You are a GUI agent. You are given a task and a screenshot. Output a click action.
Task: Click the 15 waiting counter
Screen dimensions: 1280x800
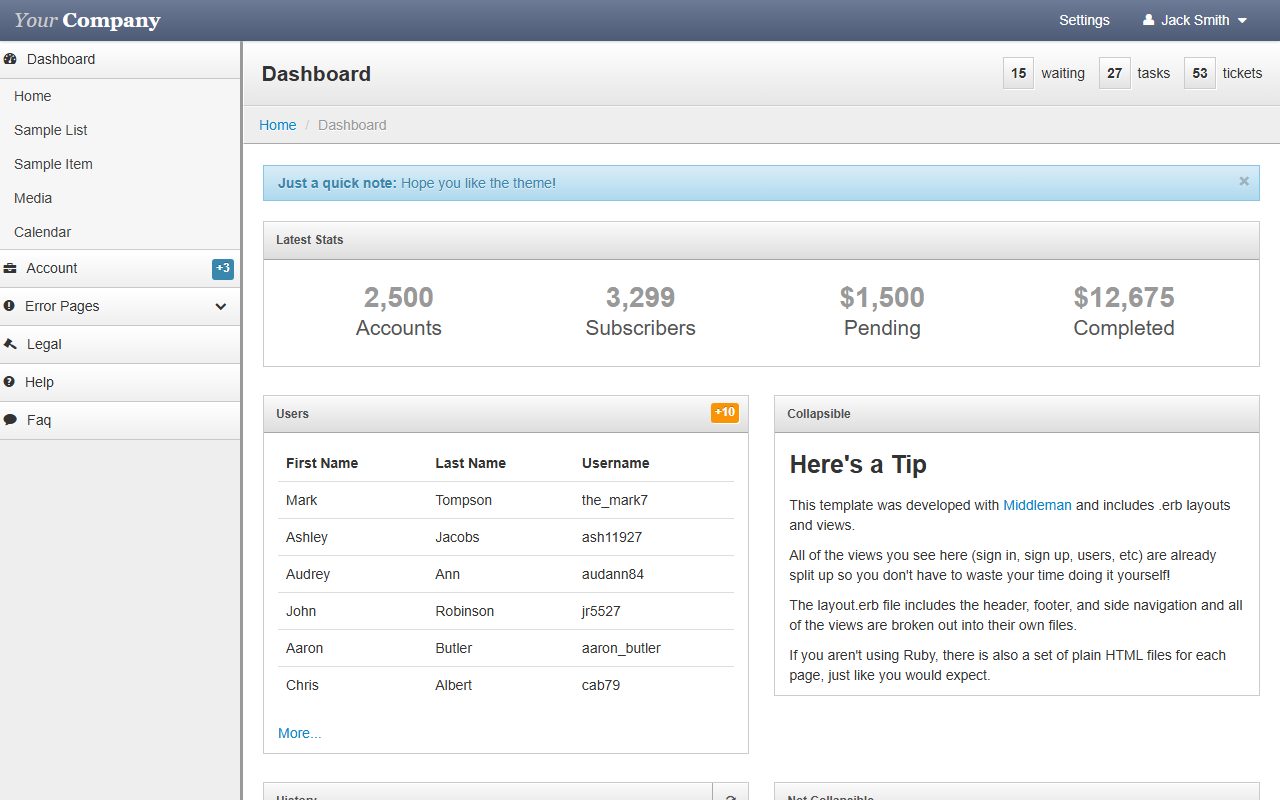[x=1044, y=73]
